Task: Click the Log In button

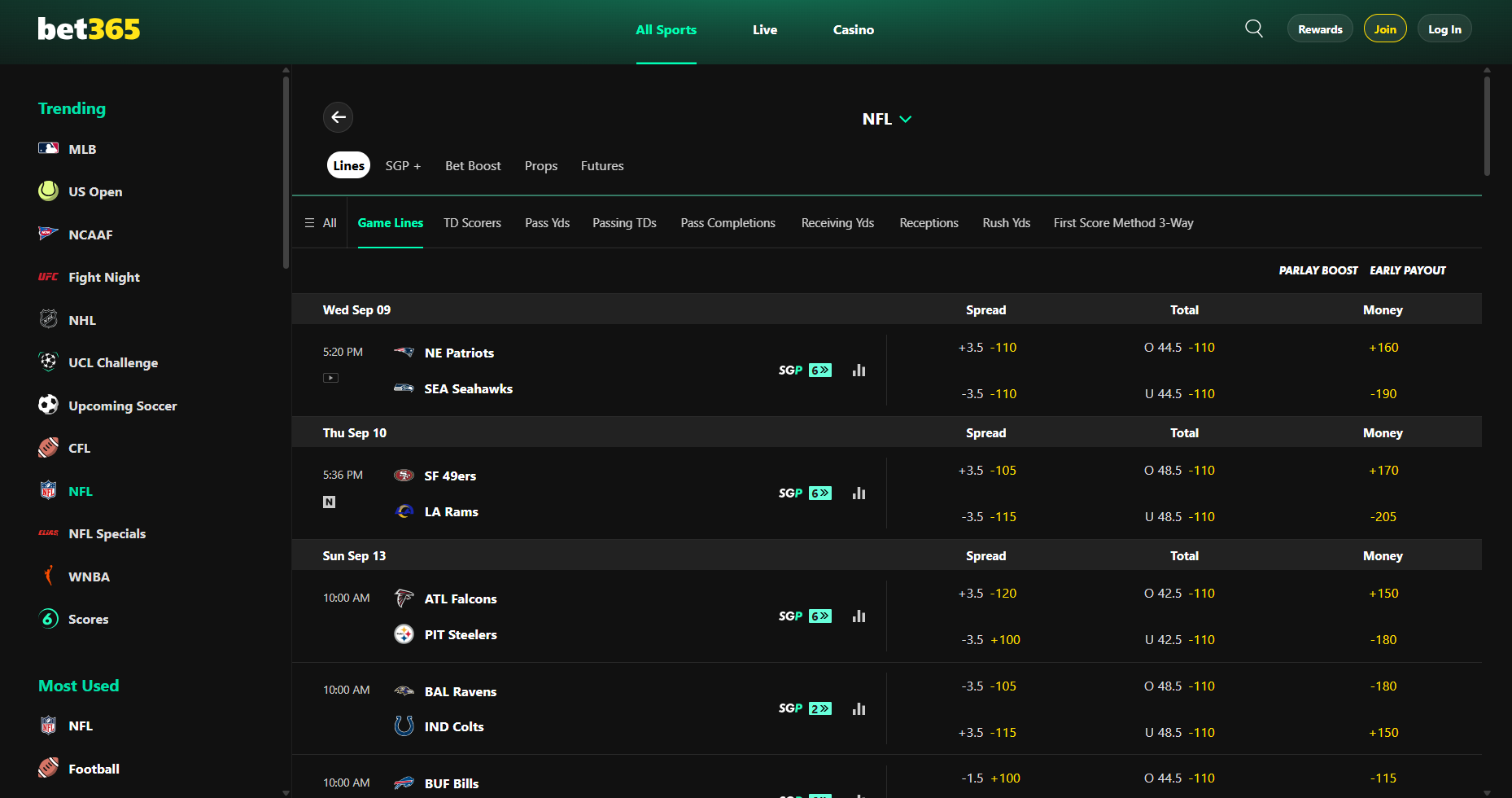Action: pyautogui.click(x=1444, y=28)
